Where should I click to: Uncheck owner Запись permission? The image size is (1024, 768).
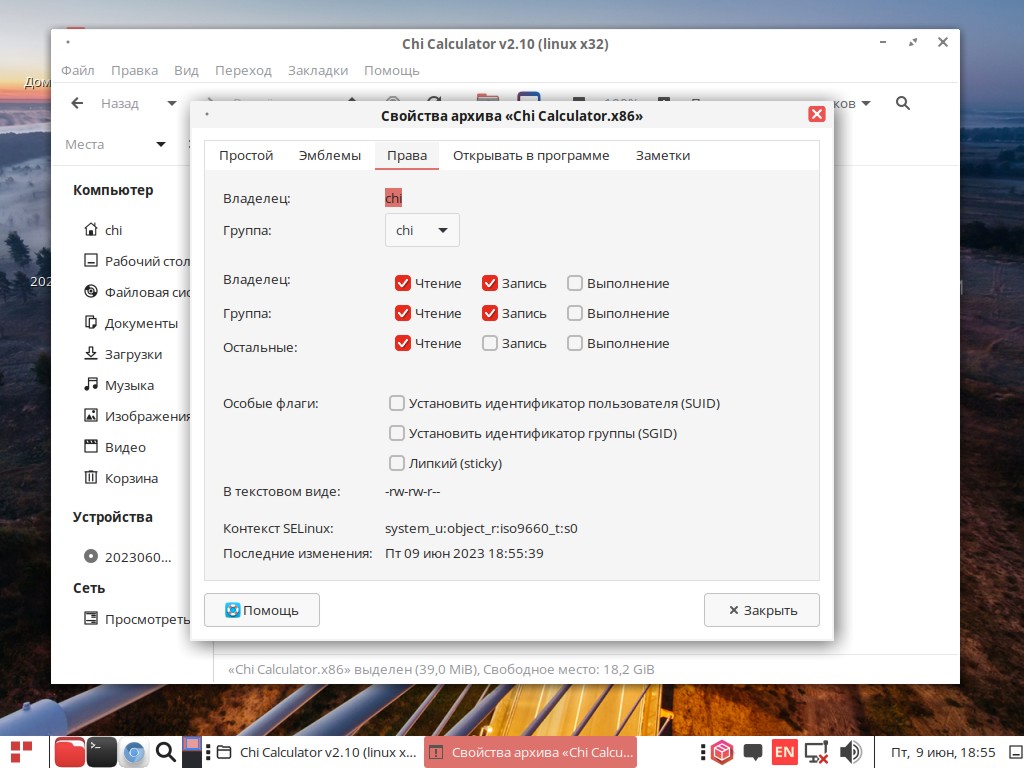coord(490,283)
